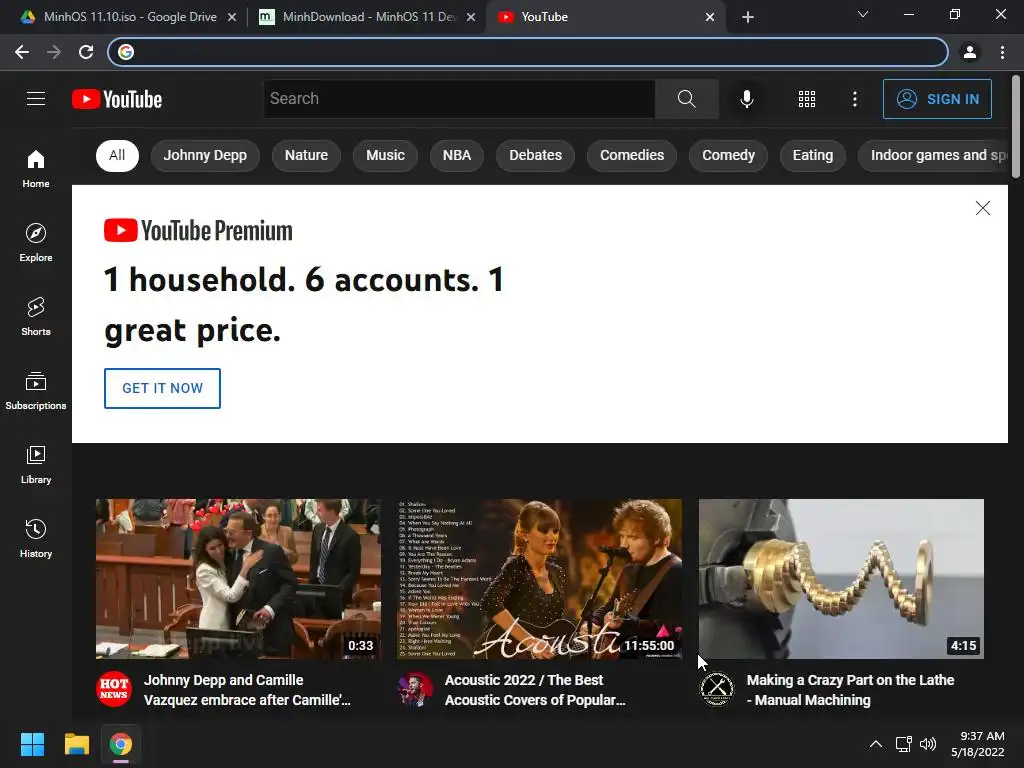1024x768 pixels.
Task: Open the Acoustic 2022 video title
Action: (535, 690)
